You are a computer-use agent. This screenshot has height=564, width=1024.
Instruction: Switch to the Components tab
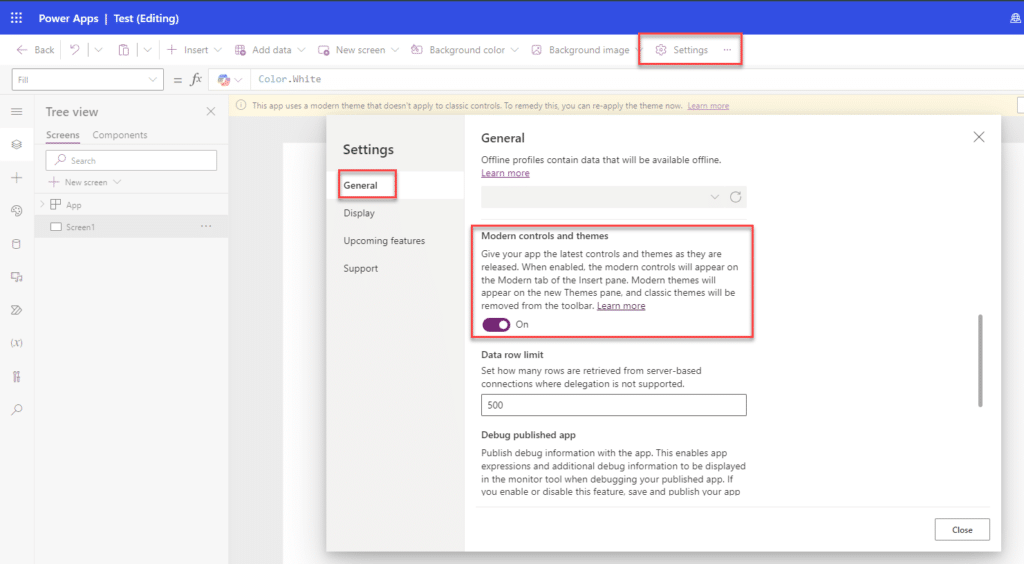click(x=120, y=135)
